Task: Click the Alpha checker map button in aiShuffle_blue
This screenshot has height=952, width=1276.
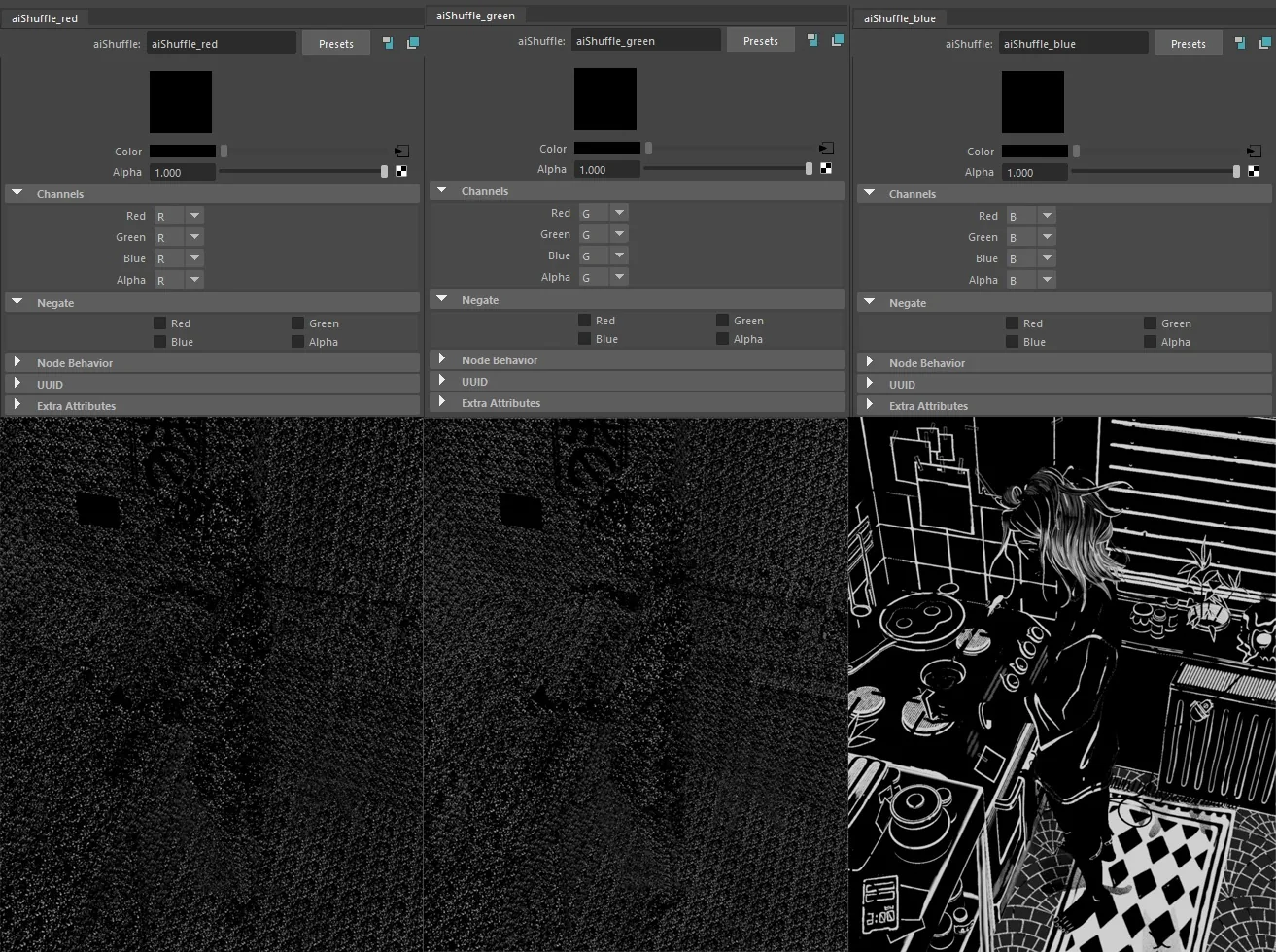Action: (1254, 171)
